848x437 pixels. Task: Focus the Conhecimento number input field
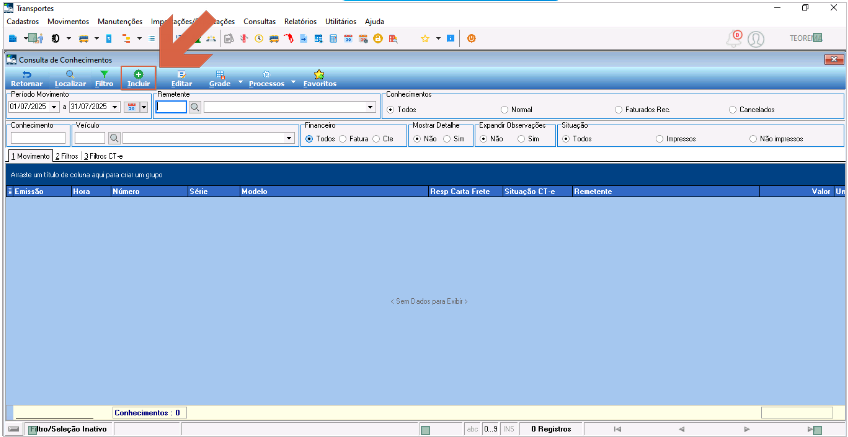(38, 138)
